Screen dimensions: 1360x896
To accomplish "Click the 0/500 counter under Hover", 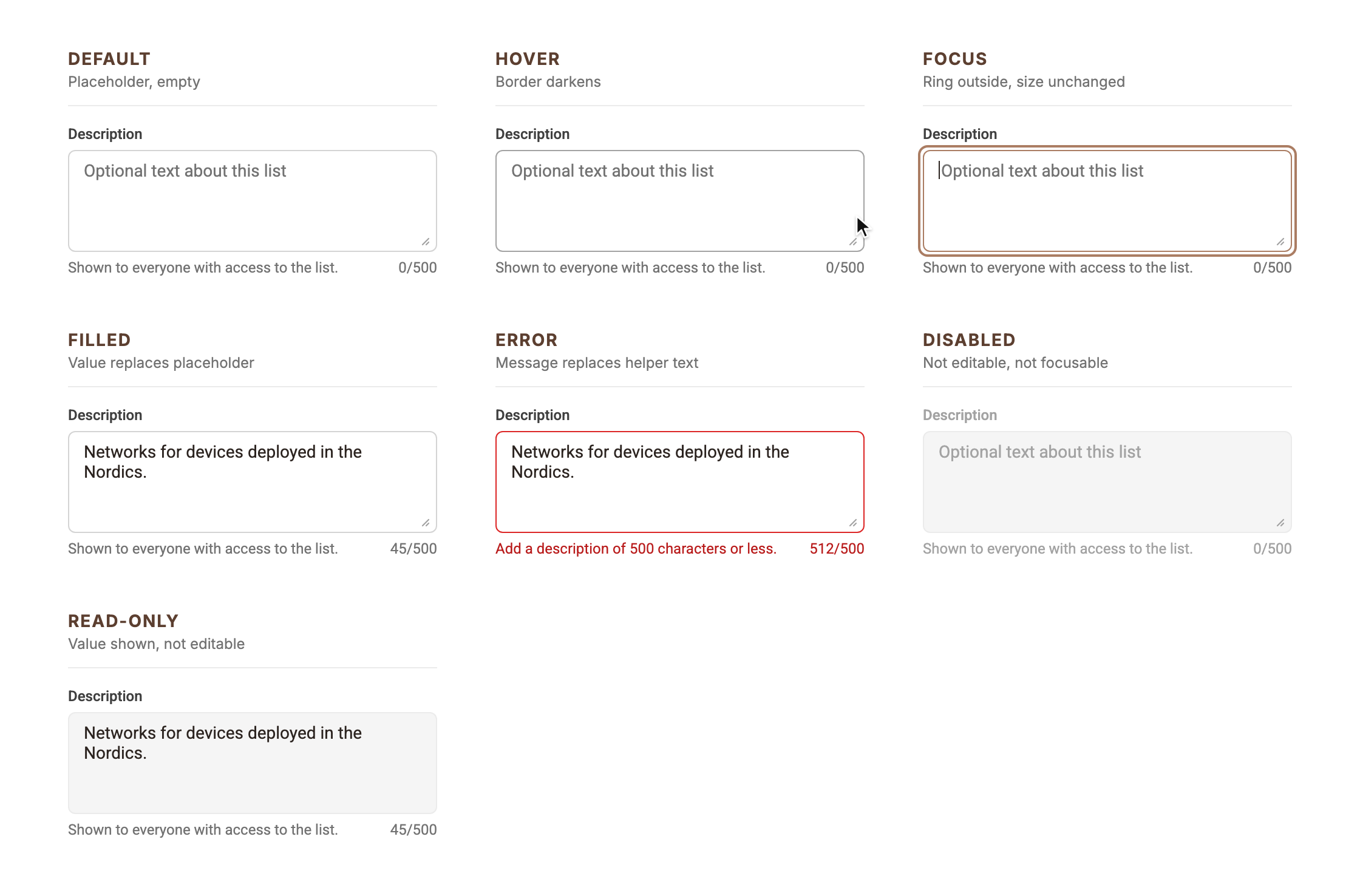I will [845, 268].
